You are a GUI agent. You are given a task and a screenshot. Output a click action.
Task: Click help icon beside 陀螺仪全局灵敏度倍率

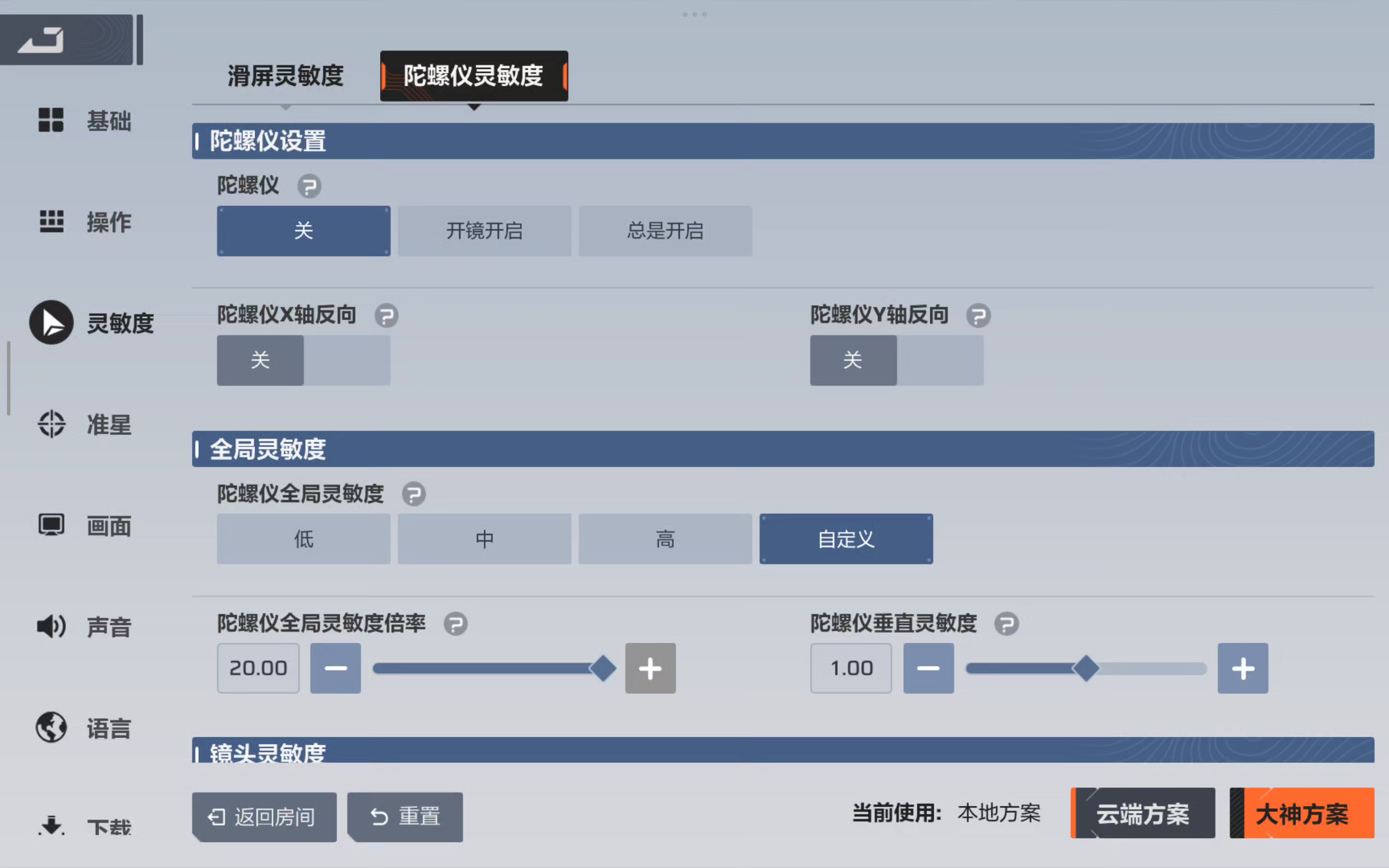tap(455, 624)
